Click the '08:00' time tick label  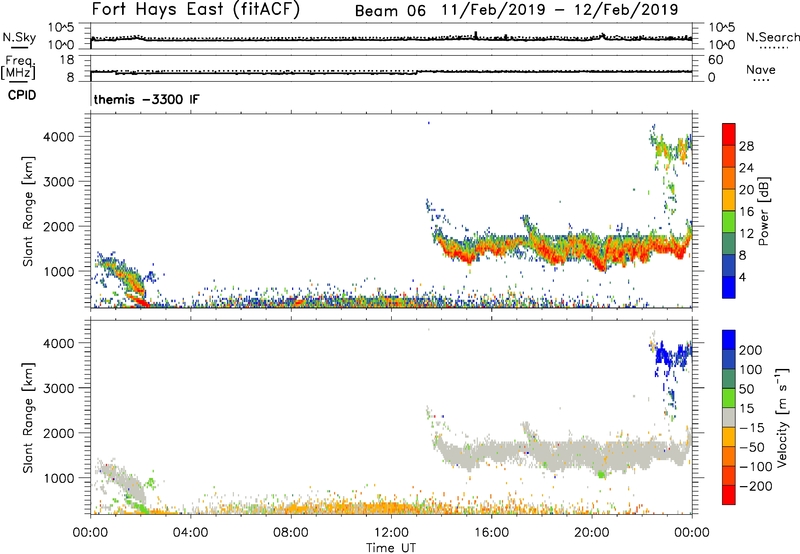pos(290,533)
